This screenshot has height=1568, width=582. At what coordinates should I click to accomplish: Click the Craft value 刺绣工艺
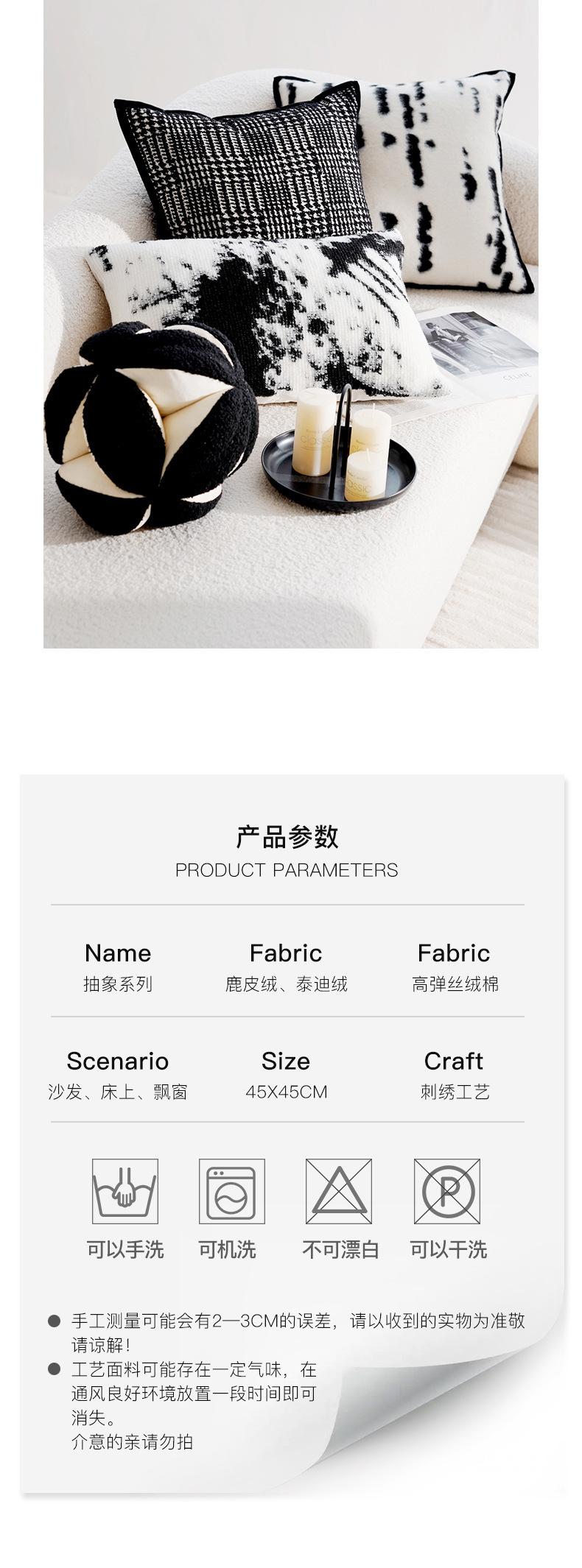tap(455, 1092)
